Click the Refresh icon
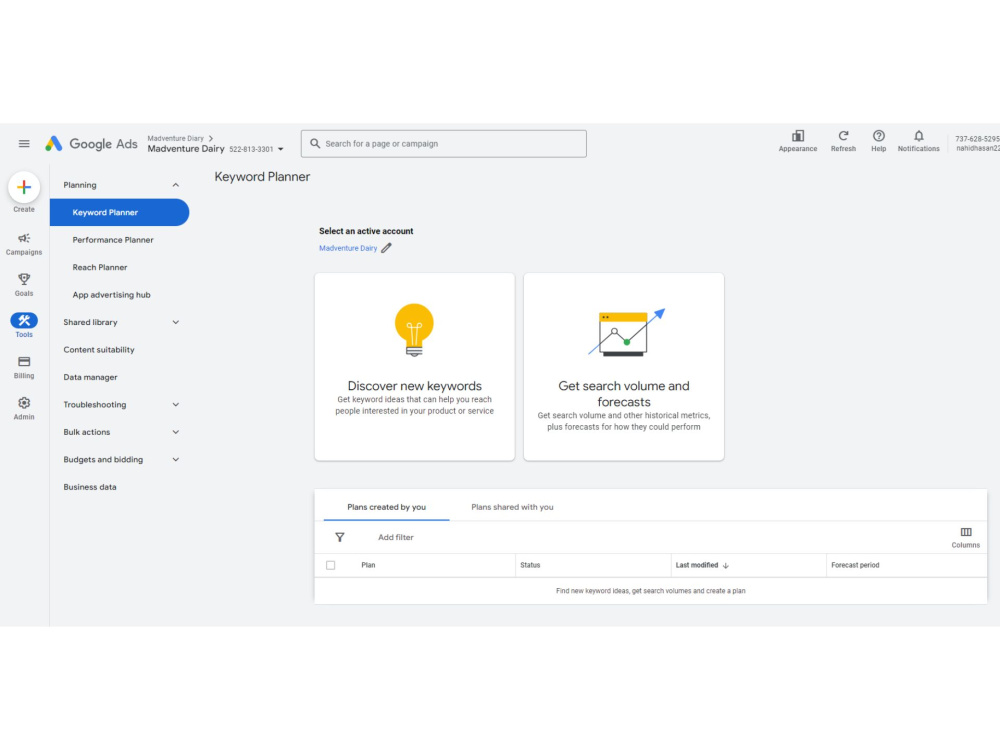The width and height of the screenshot is (1000, 750). point(843,136)
